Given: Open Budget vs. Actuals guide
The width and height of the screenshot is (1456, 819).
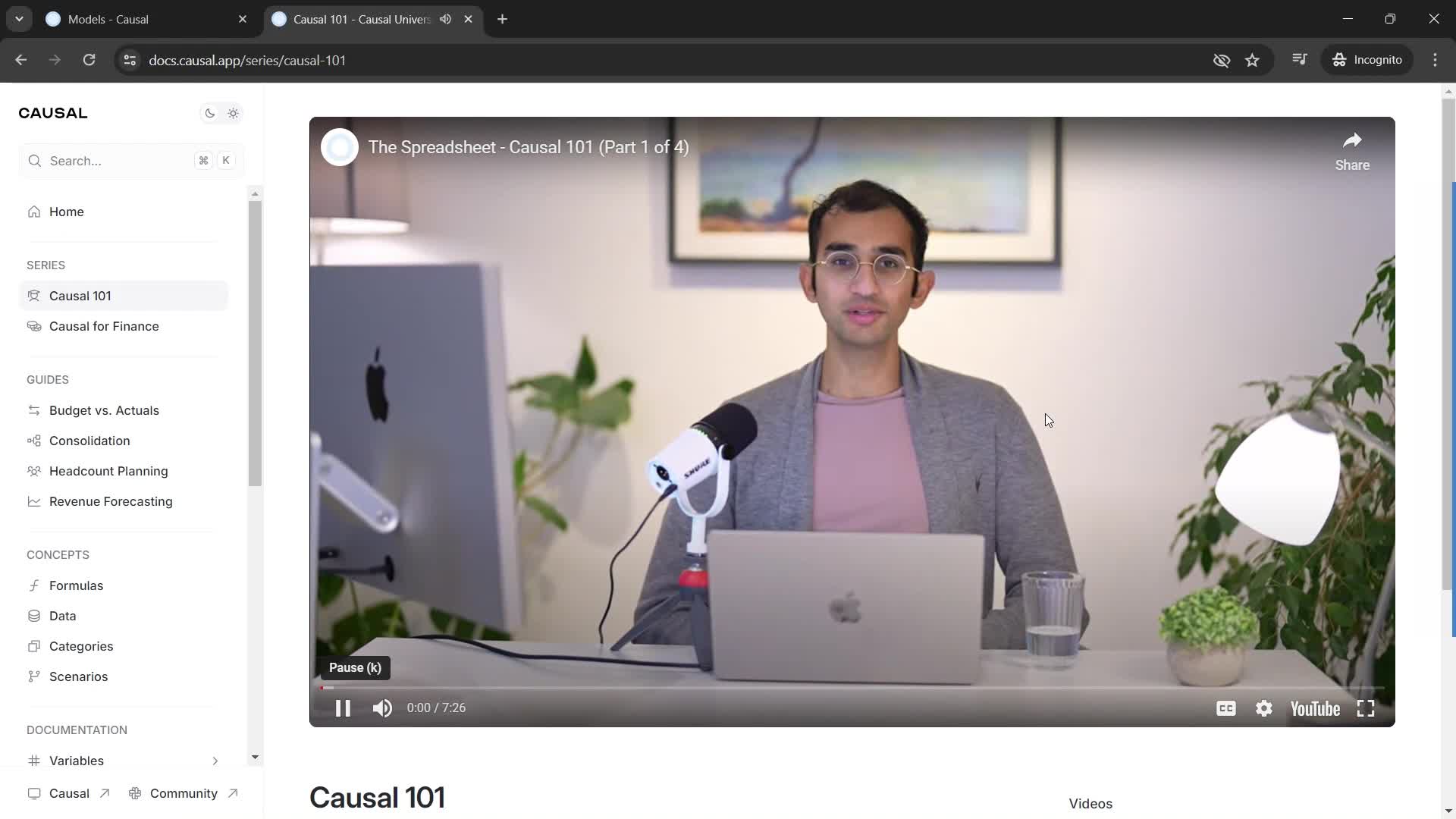Looking at the screenshot, I should [x=104, y=410].
